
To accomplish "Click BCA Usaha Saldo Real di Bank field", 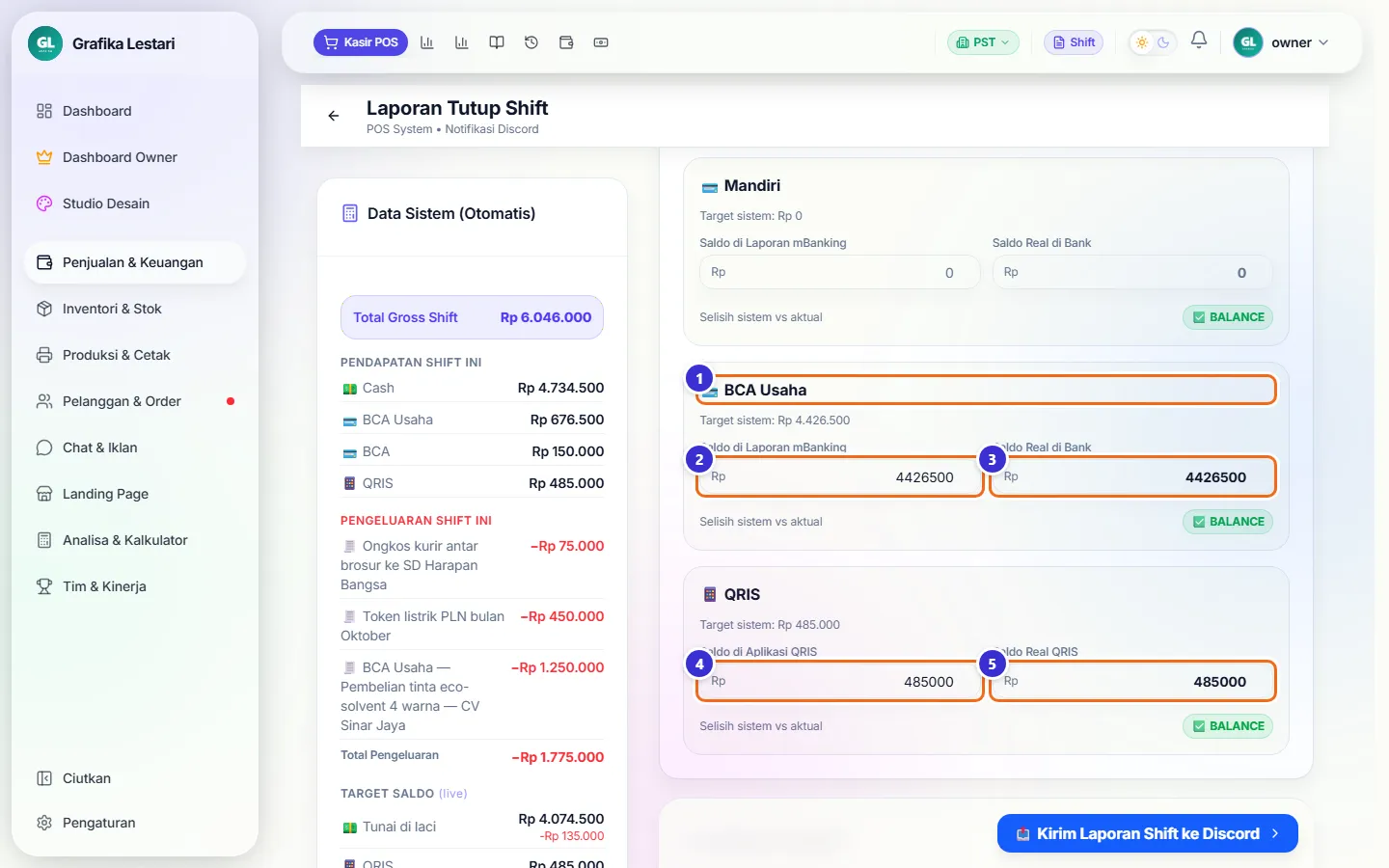I will (1132, 477).
